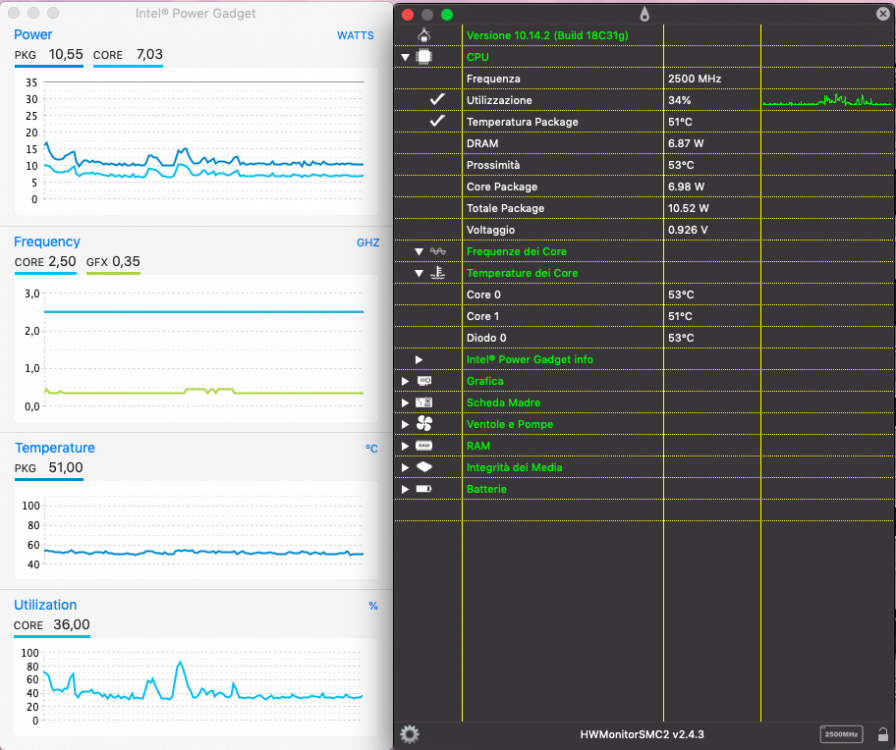
Task: Uncheck the Utilizzazione checkmark
Action: click(x=437, y=99)
